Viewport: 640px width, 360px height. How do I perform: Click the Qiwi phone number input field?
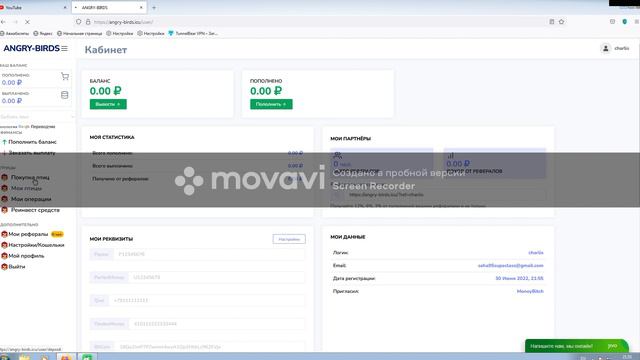(207, 300)
